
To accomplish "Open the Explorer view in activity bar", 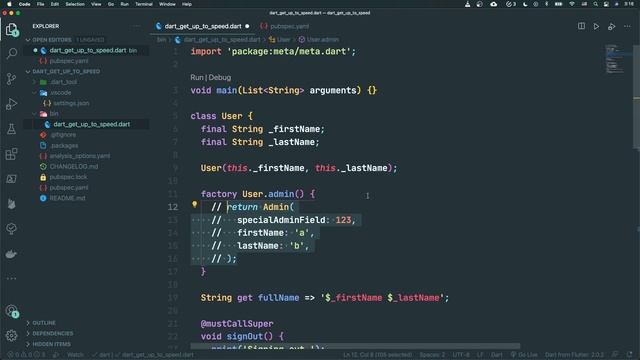I will click(x=11, y=30).
